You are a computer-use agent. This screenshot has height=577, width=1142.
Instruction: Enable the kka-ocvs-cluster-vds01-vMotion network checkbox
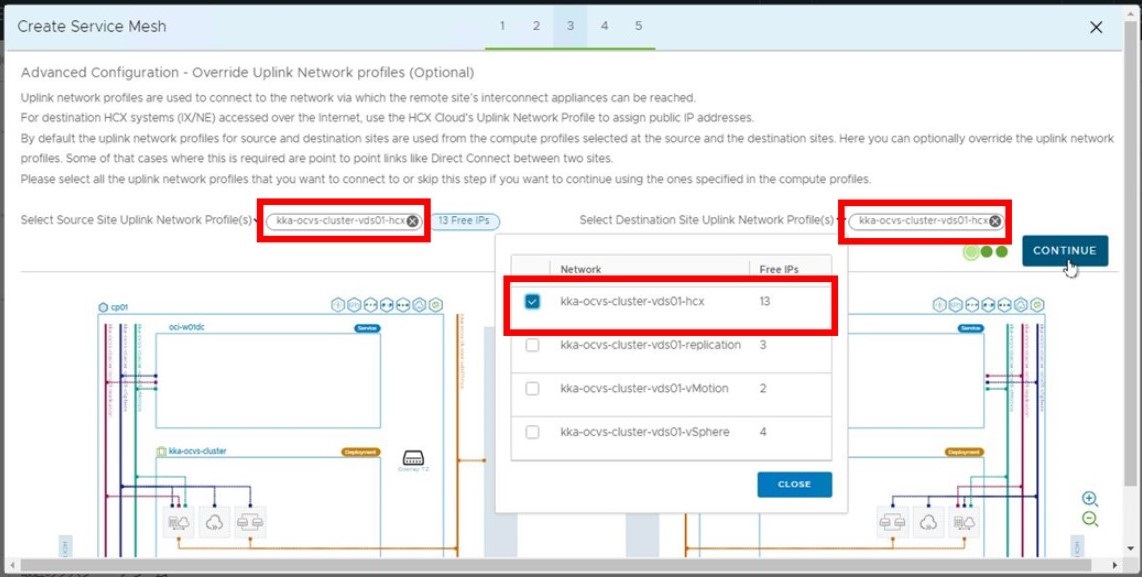532,388
